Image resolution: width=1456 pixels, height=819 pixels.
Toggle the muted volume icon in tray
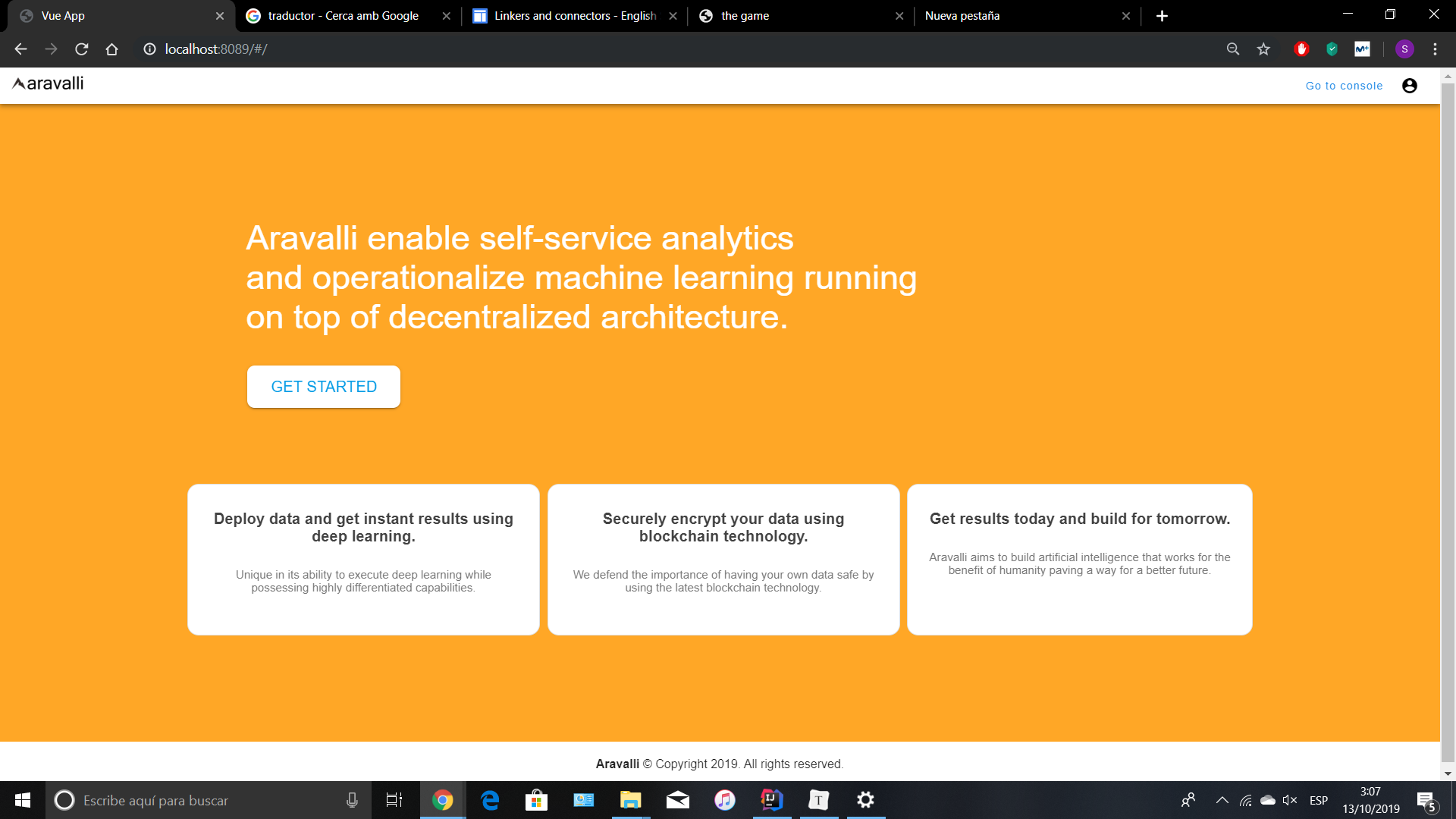coord(1289,800)
